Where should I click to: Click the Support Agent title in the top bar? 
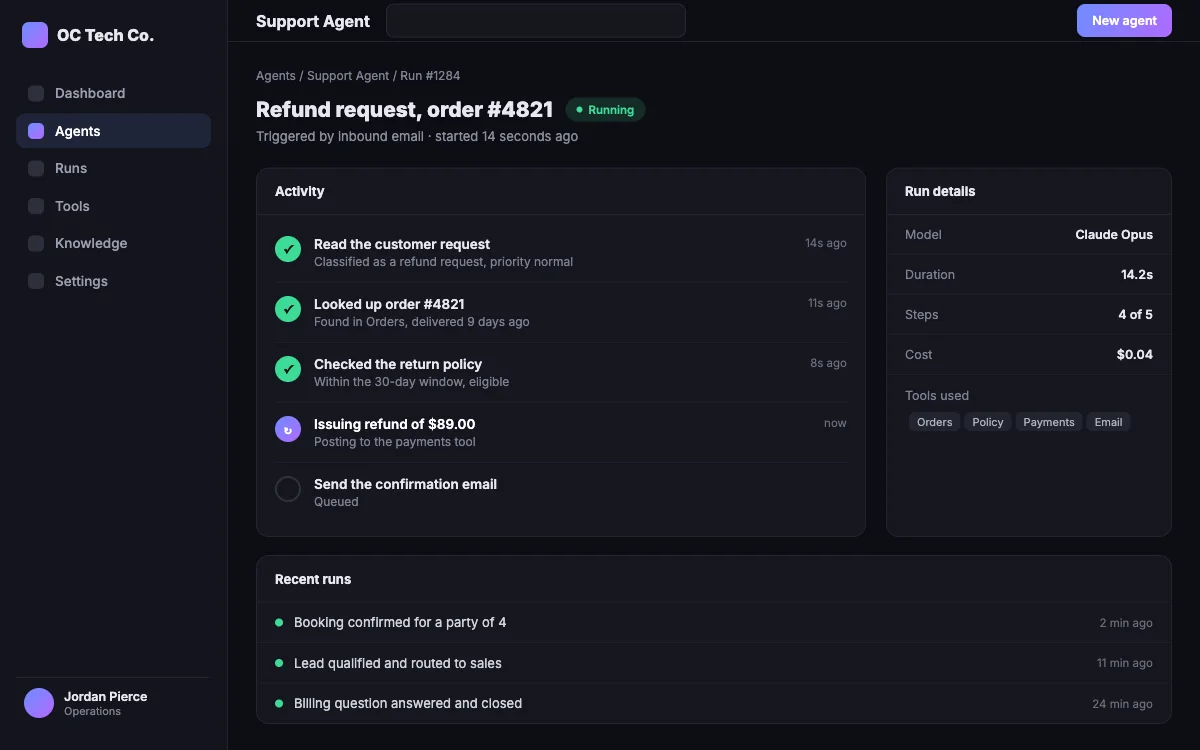coord(313,21)
